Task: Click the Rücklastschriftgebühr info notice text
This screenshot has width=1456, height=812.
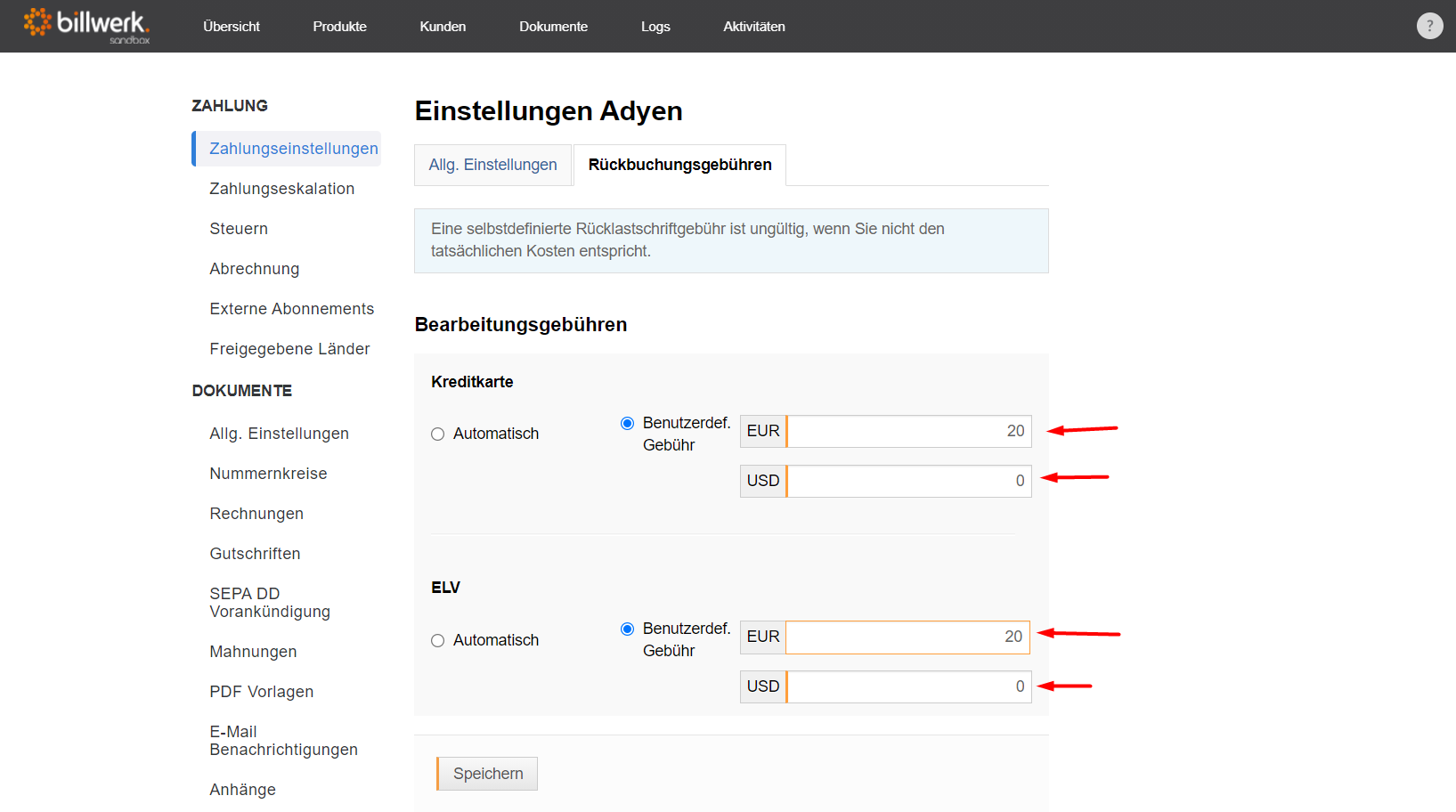Action: tap(687, 240)
